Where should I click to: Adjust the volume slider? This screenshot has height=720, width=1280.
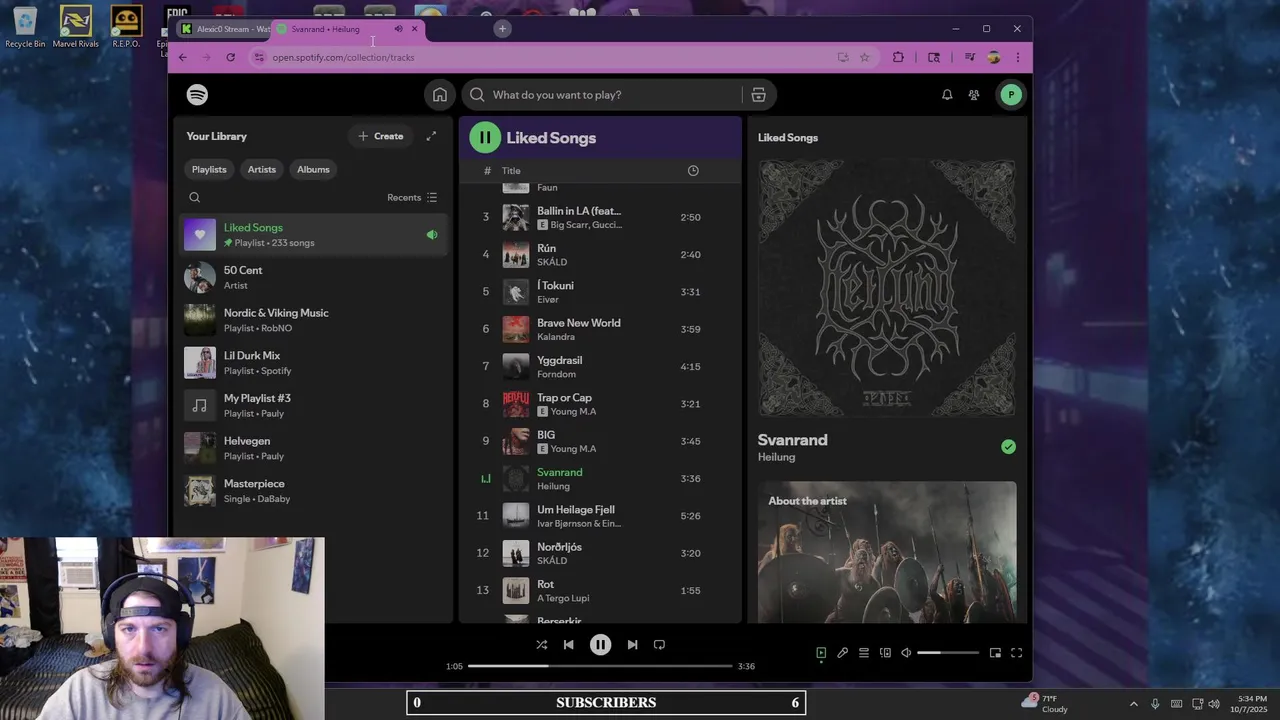[948, 653]
